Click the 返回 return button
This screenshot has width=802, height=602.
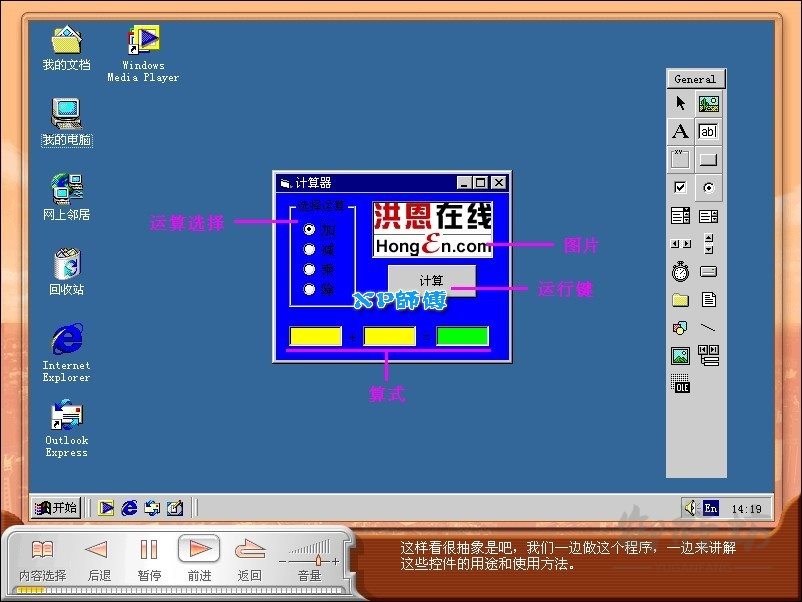250,560
